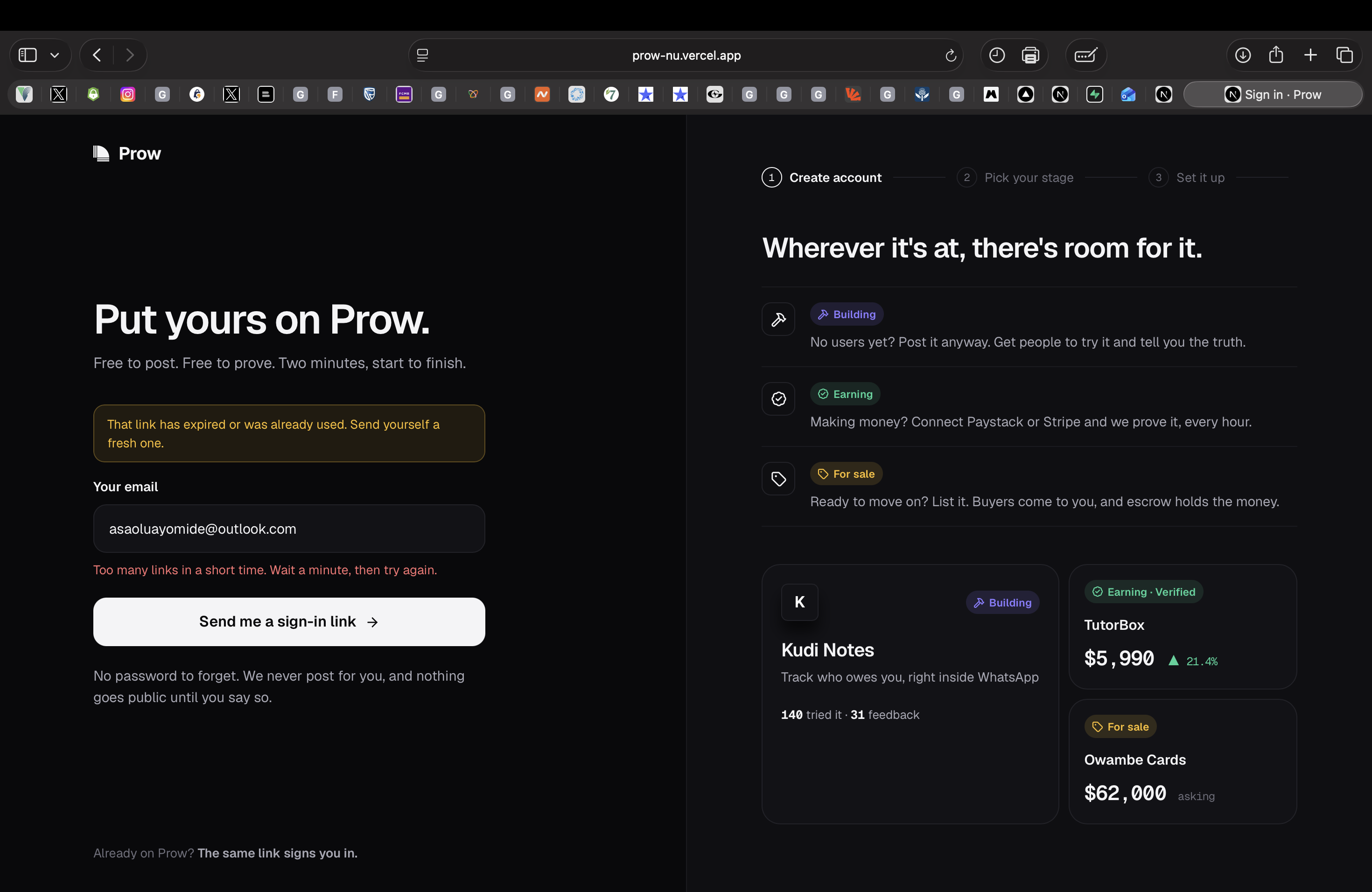Screen dimensions: 1372x892
Task: Show the tab overview
Action: [1344, 56]
